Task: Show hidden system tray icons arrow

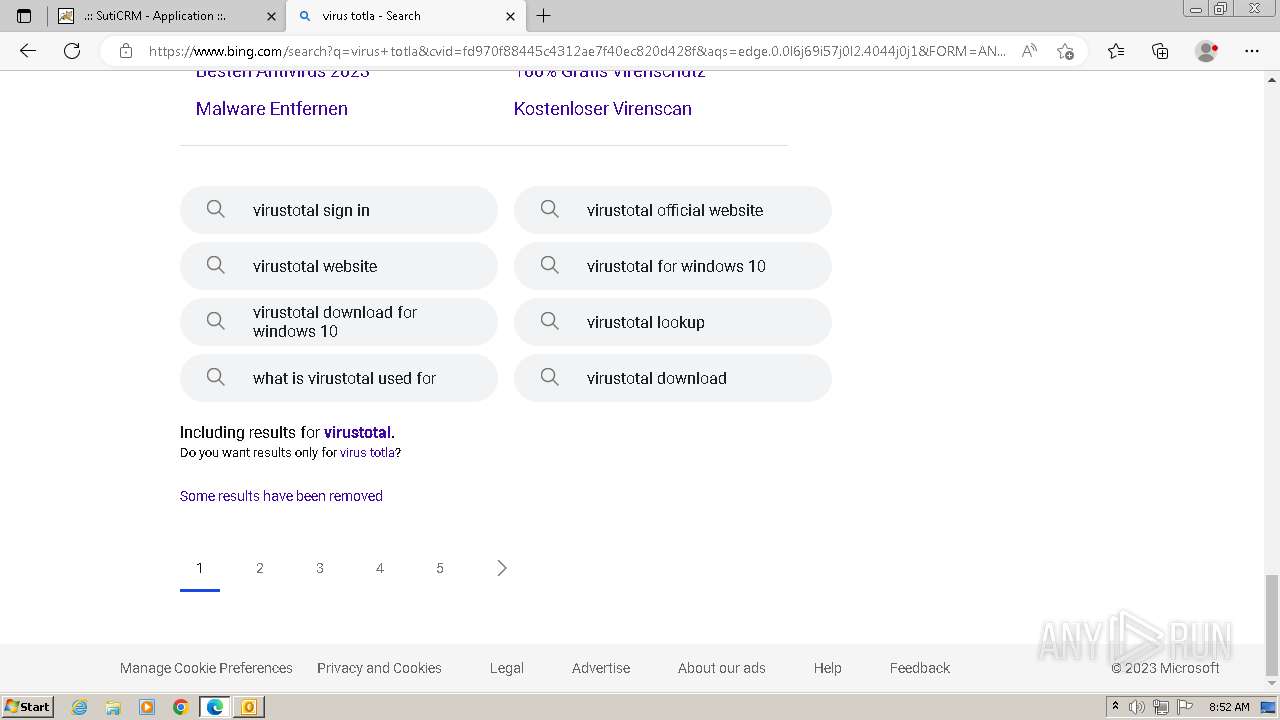Action: tap(1116, 707)
